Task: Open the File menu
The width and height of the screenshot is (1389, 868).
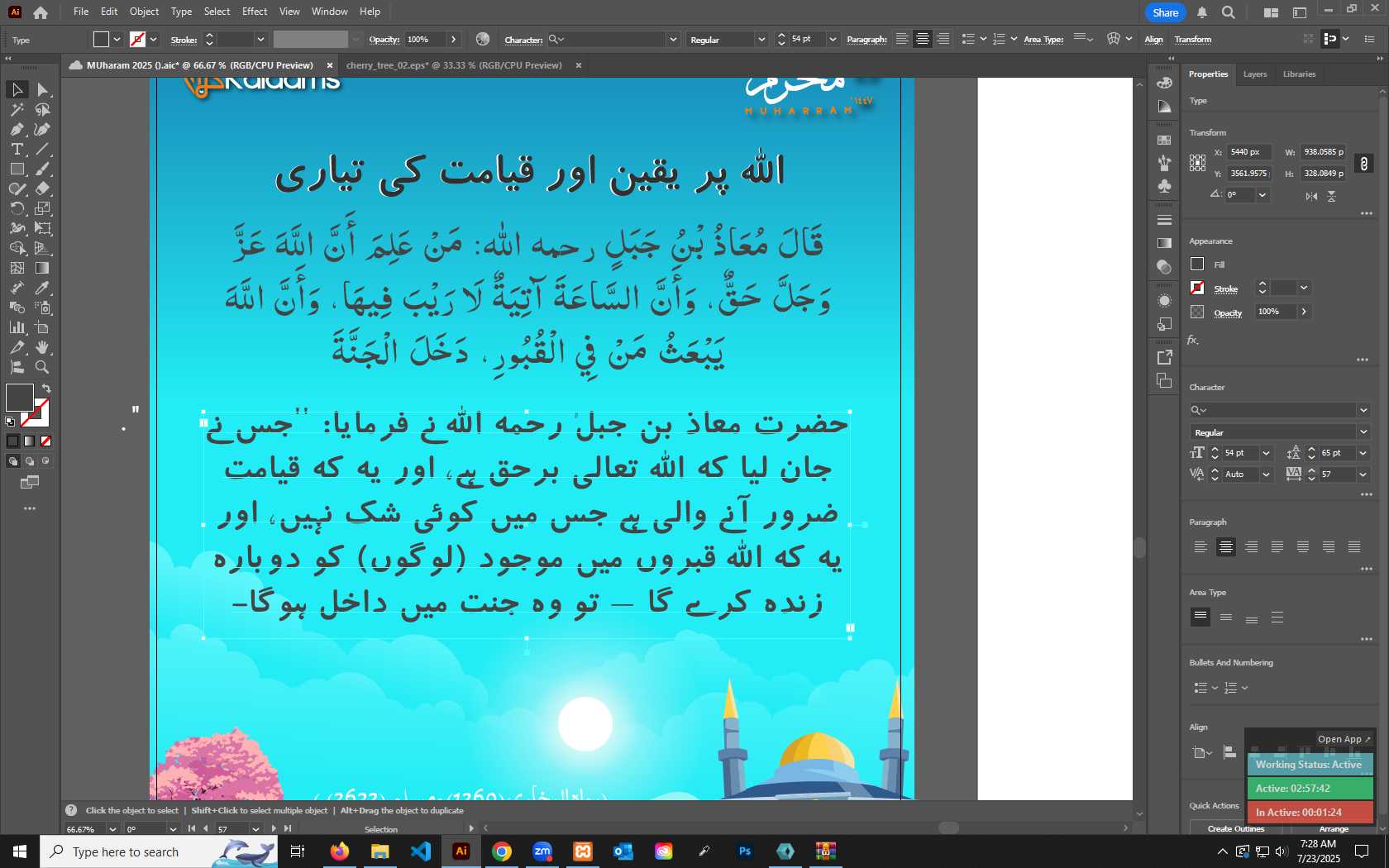Action: [x=81, y=12]
